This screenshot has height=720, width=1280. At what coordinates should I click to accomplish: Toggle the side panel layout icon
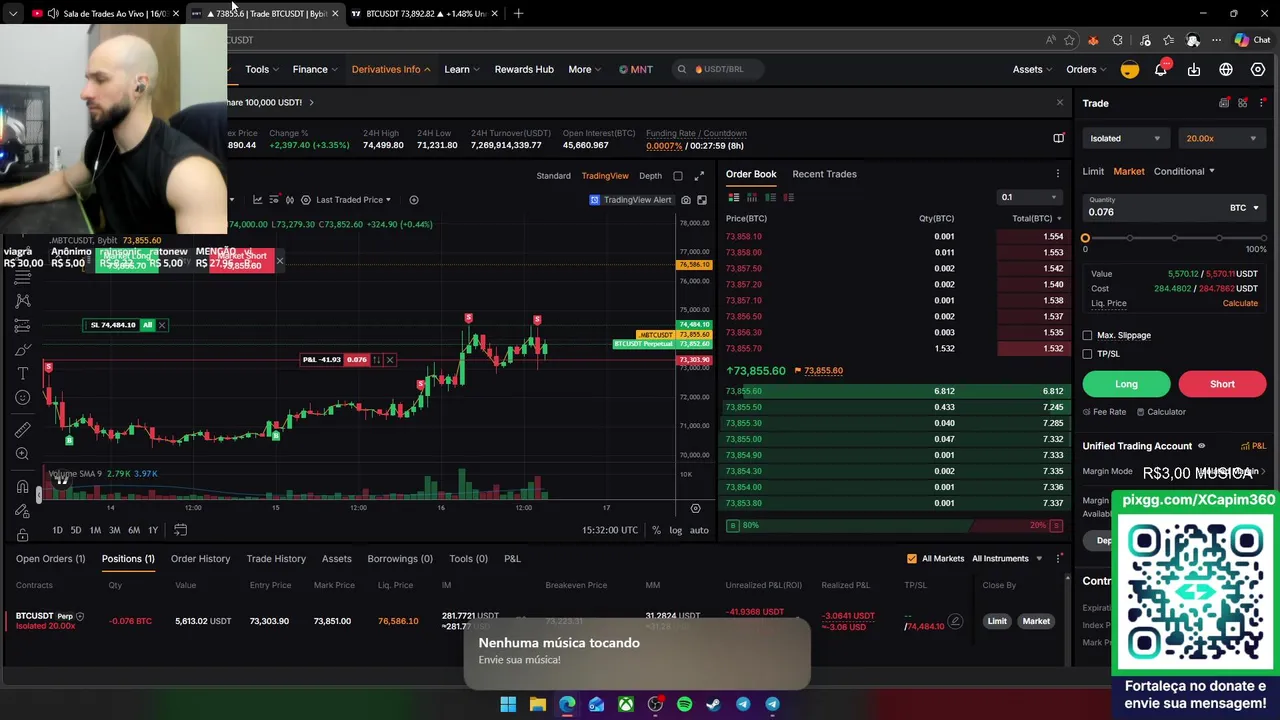1059,138
